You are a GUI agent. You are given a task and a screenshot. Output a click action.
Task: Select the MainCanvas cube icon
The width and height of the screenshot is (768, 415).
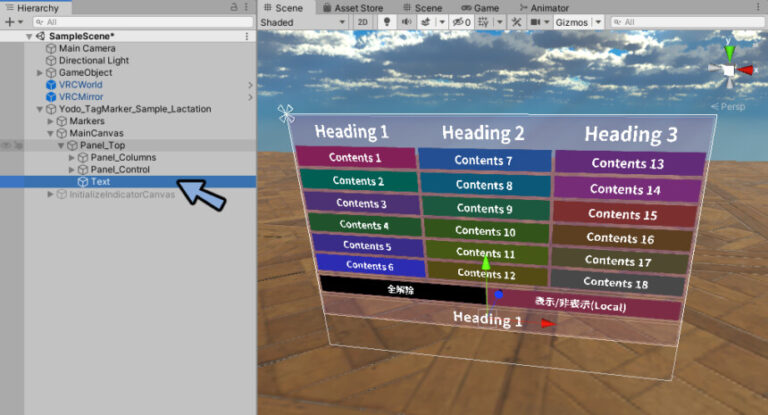pyautogui.click(x=62, y=133)
